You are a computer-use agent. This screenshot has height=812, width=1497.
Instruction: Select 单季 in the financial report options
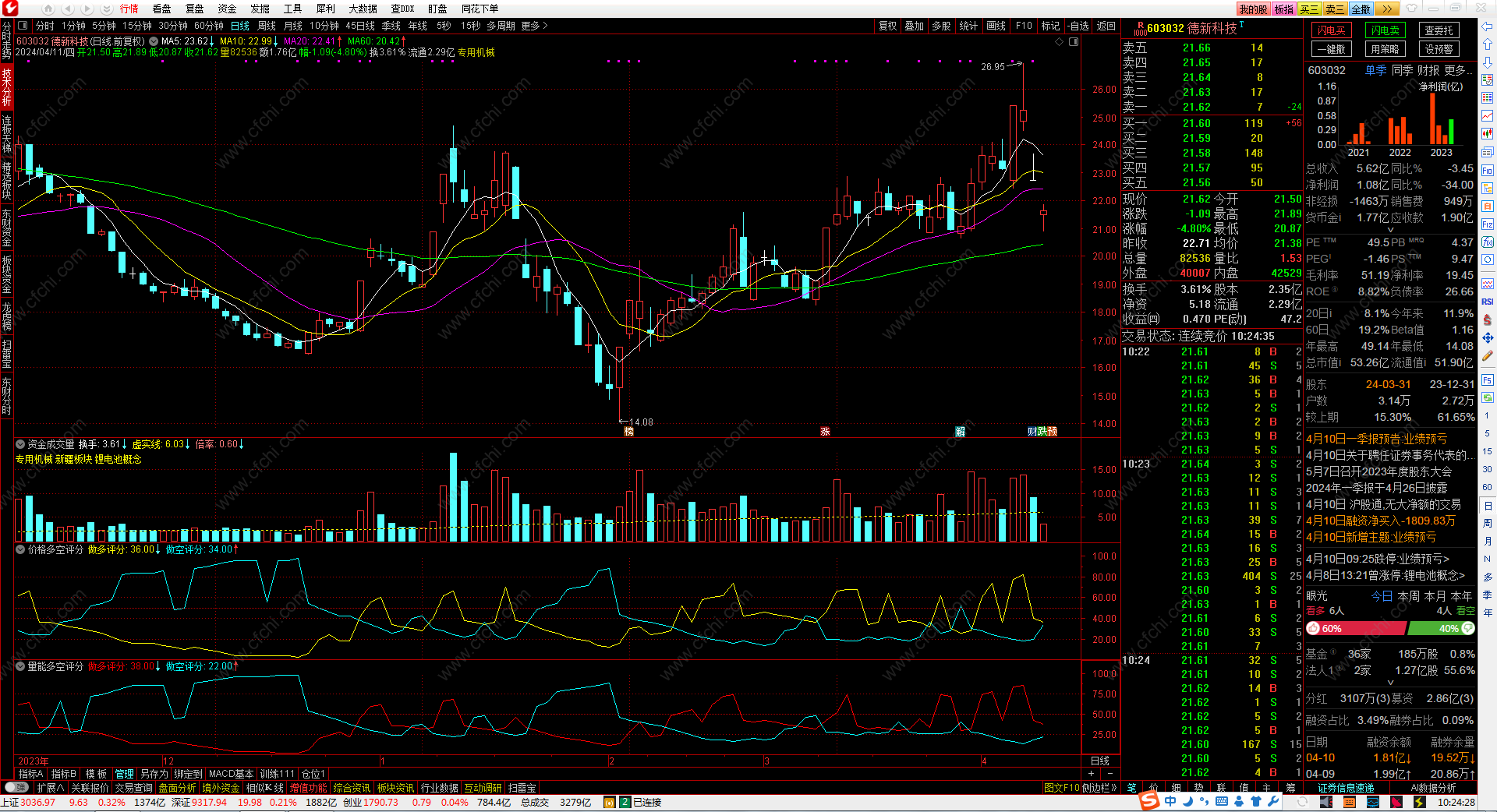(1375, 70)
